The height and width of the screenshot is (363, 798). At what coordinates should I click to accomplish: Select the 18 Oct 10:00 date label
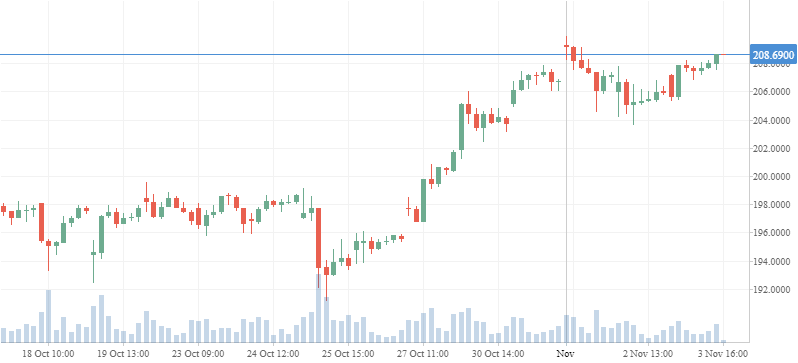click(x=49, y=353)
